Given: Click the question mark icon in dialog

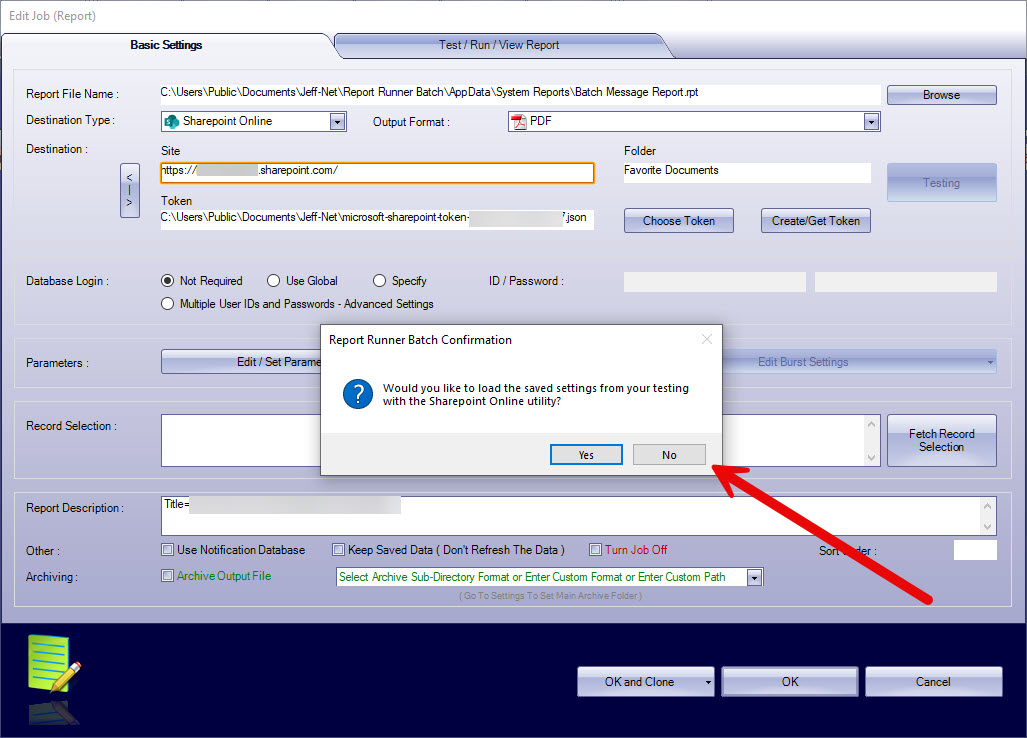Looking at the screenshot, I should click(x=357, y=394).
